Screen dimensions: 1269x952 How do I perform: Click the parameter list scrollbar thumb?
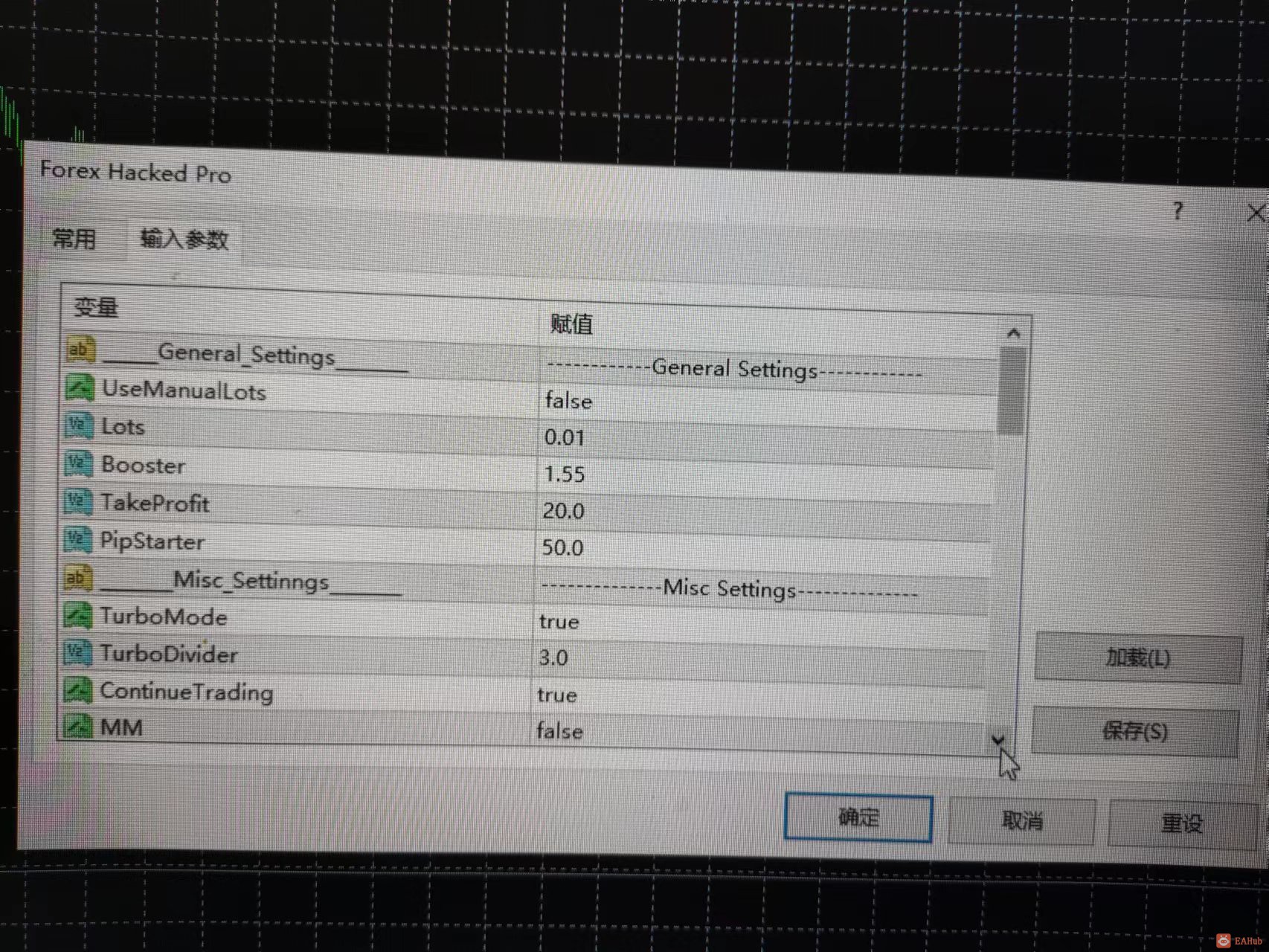point(1012,392)
